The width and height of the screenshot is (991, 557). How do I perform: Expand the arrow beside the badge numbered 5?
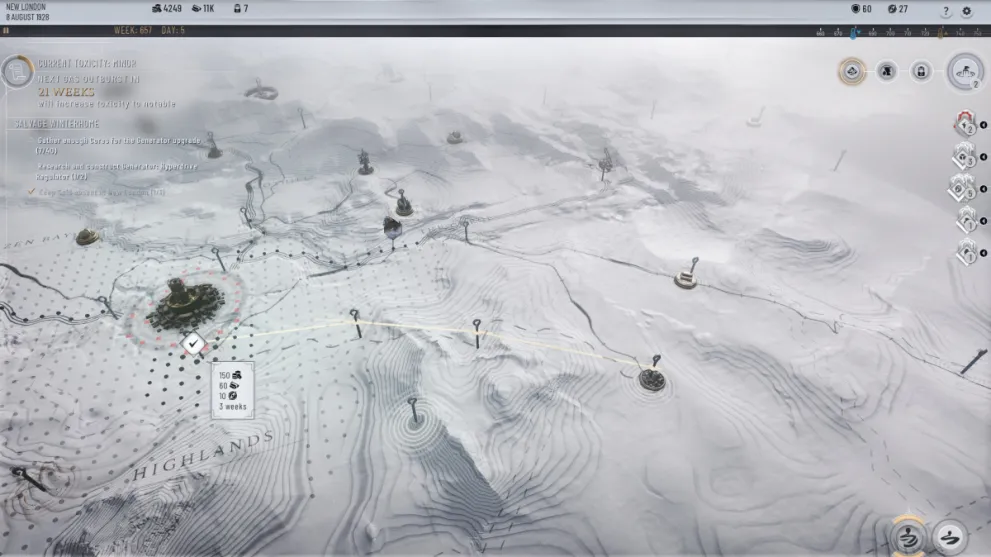984,188
